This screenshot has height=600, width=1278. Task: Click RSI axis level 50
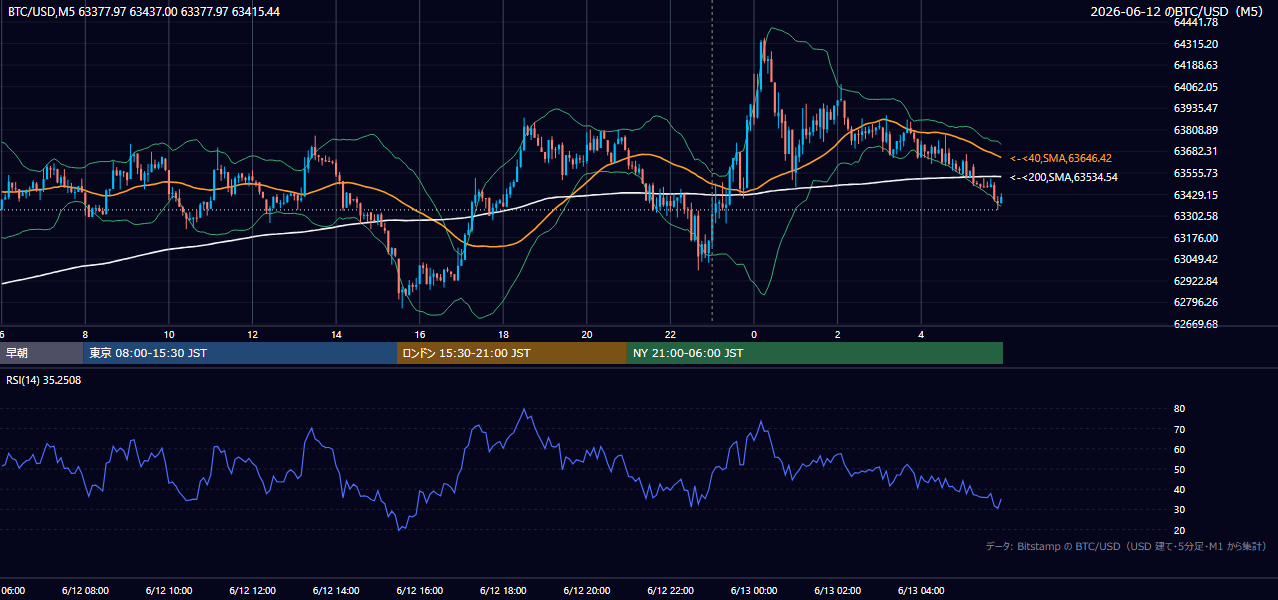(1179, 469)
